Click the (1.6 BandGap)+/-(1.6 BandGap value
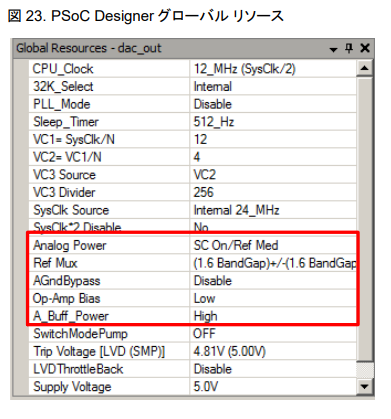 click(275, 263)
